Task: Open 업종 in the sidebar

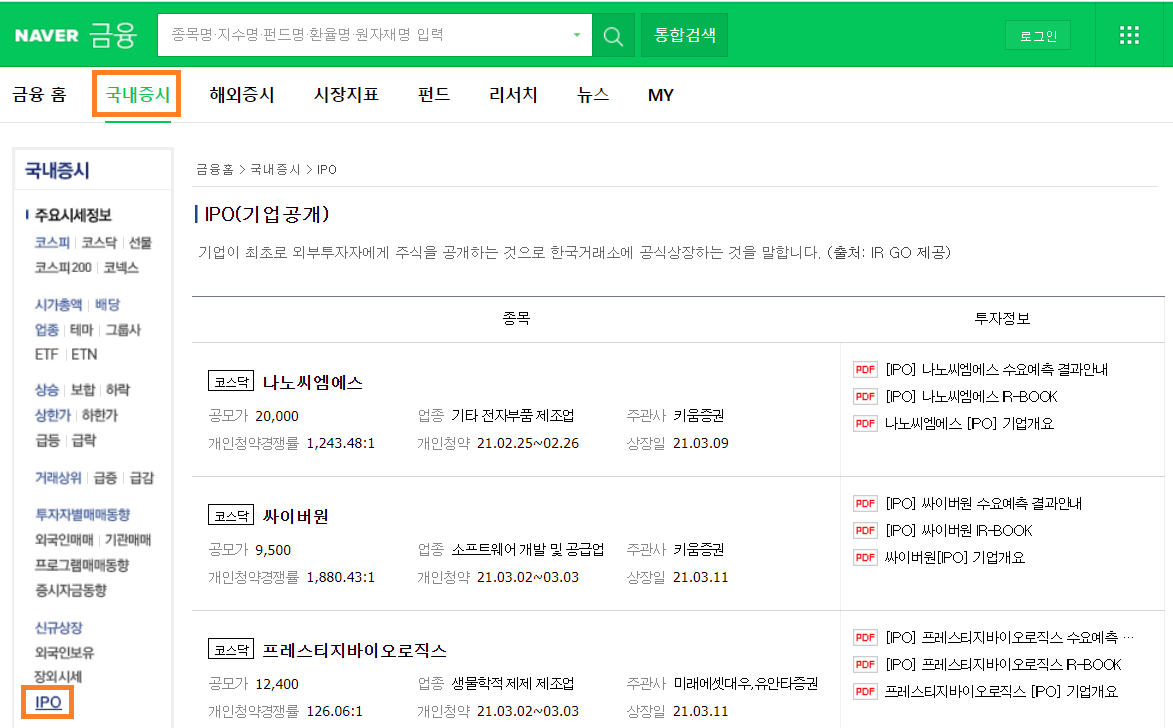Action: coord(46,330)
